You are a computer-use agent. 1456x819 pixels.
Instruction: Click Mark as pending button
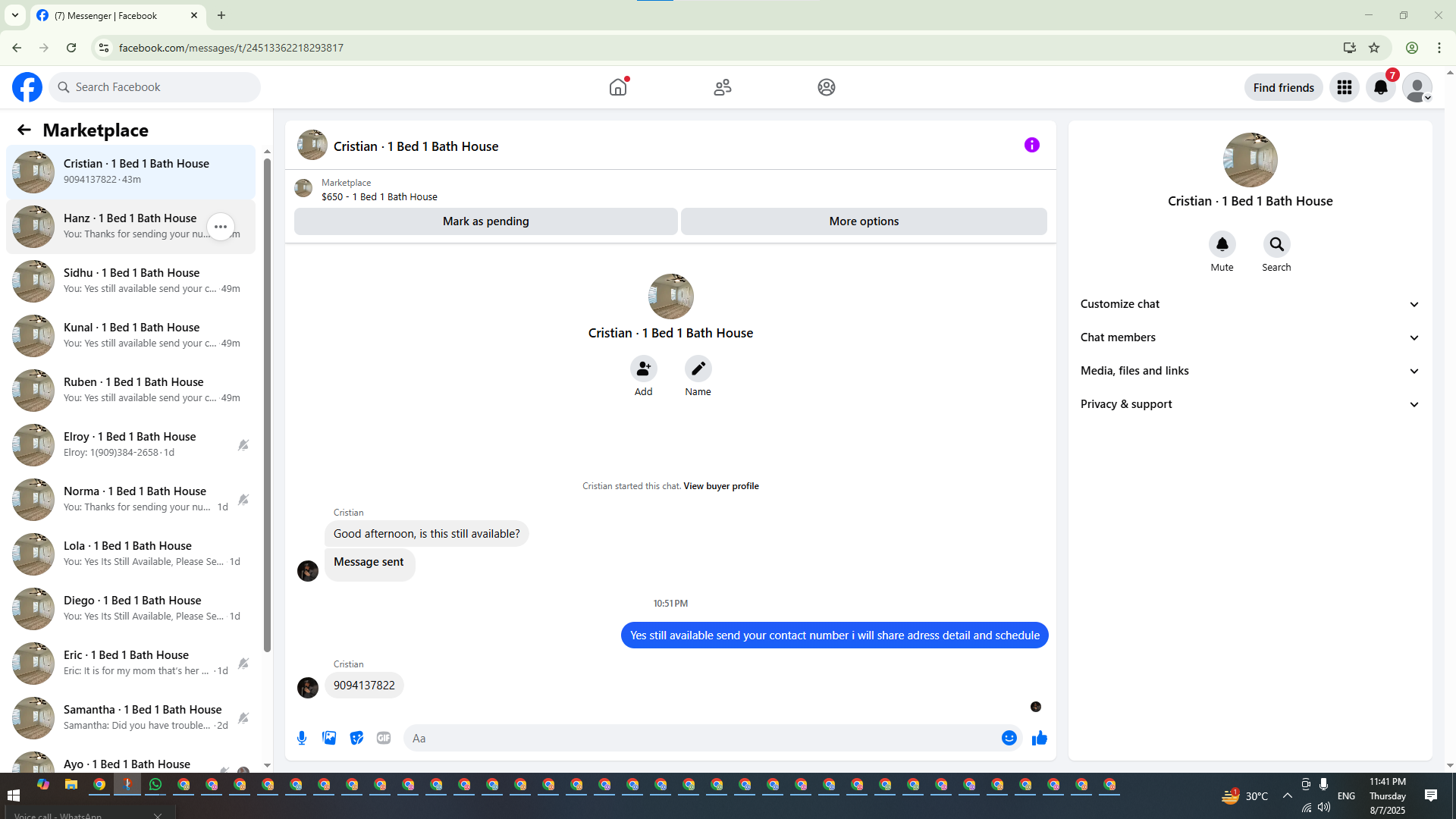point(485,221)
